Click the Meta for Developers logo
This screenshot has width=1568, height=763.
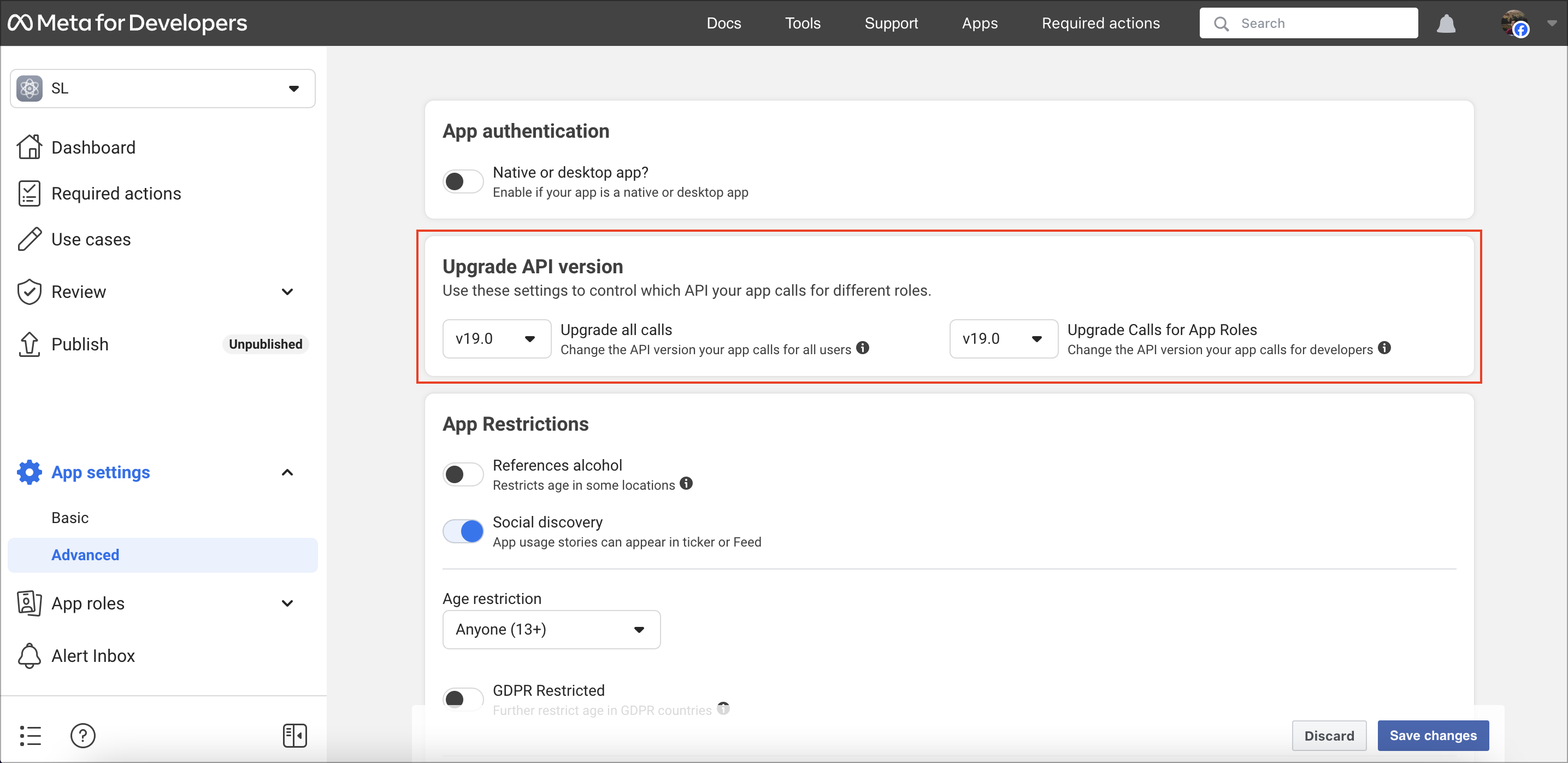tap(127, 23)
